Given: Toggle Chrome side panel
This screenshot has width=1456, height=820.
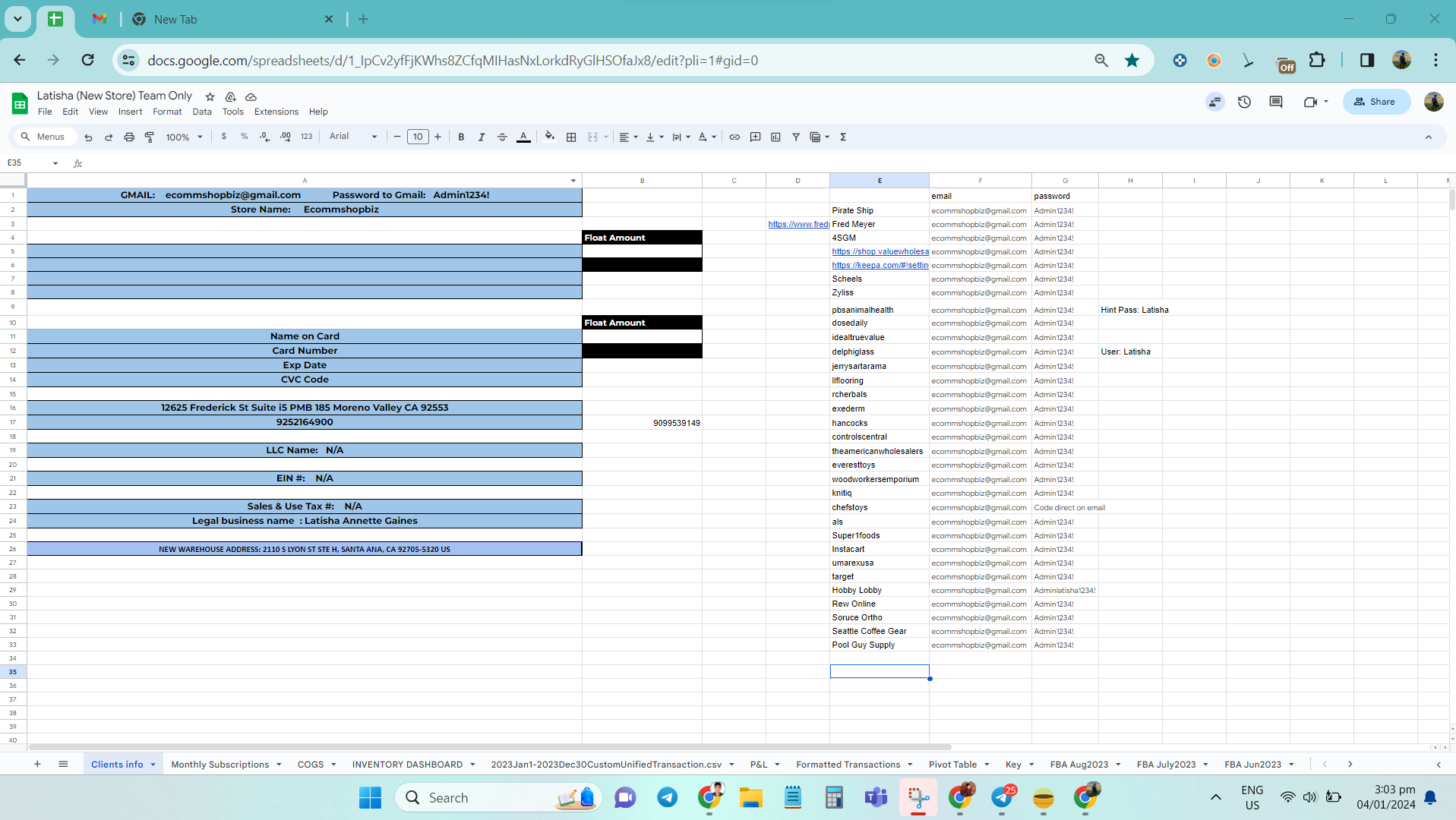Looking at the screenshot, I should point(1367,61).
